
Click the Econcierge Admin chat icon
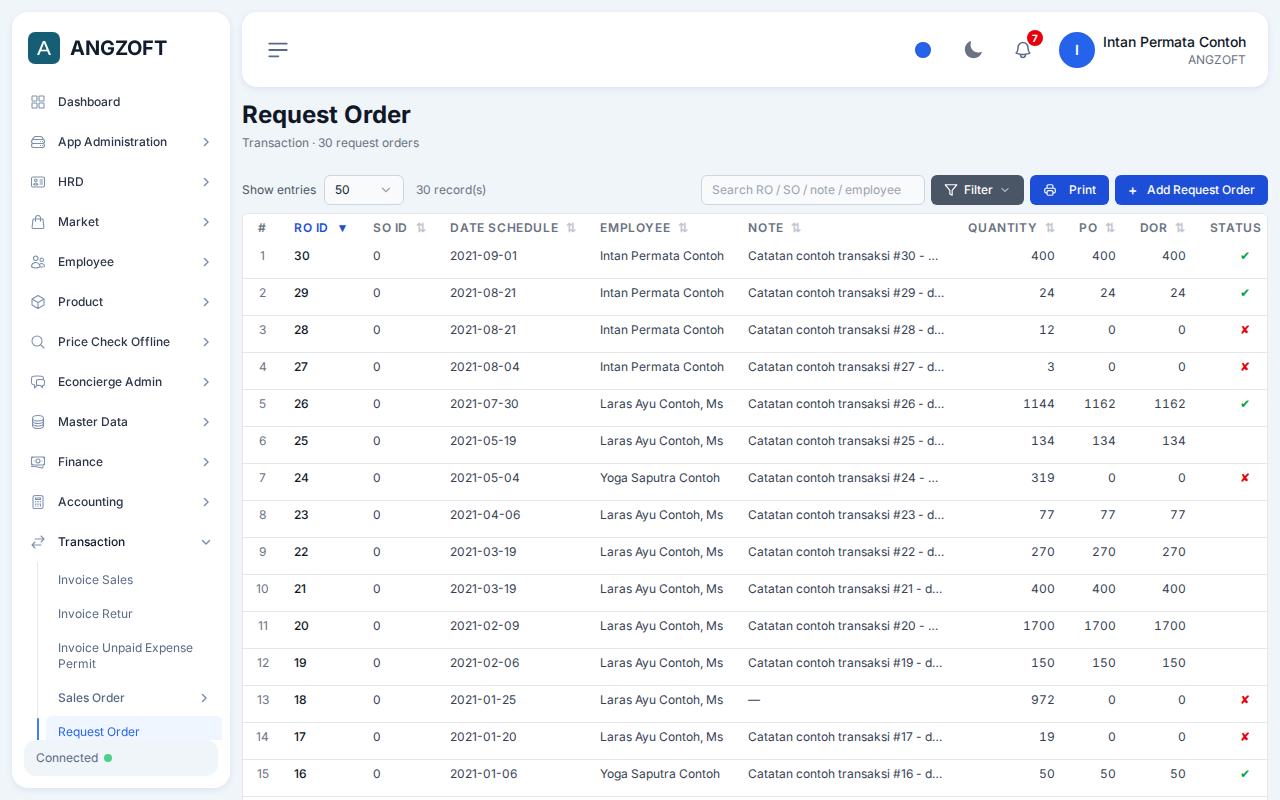(38, 382)
